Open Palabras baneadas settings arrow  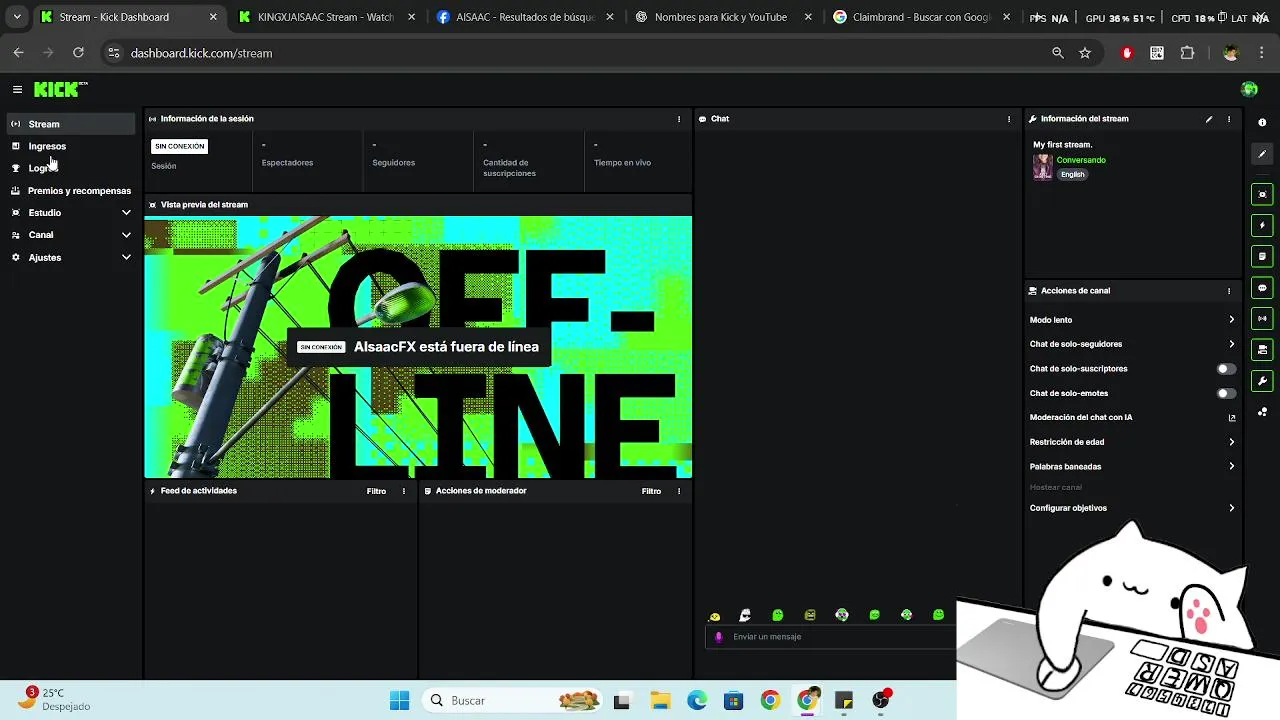[1231, 466]
